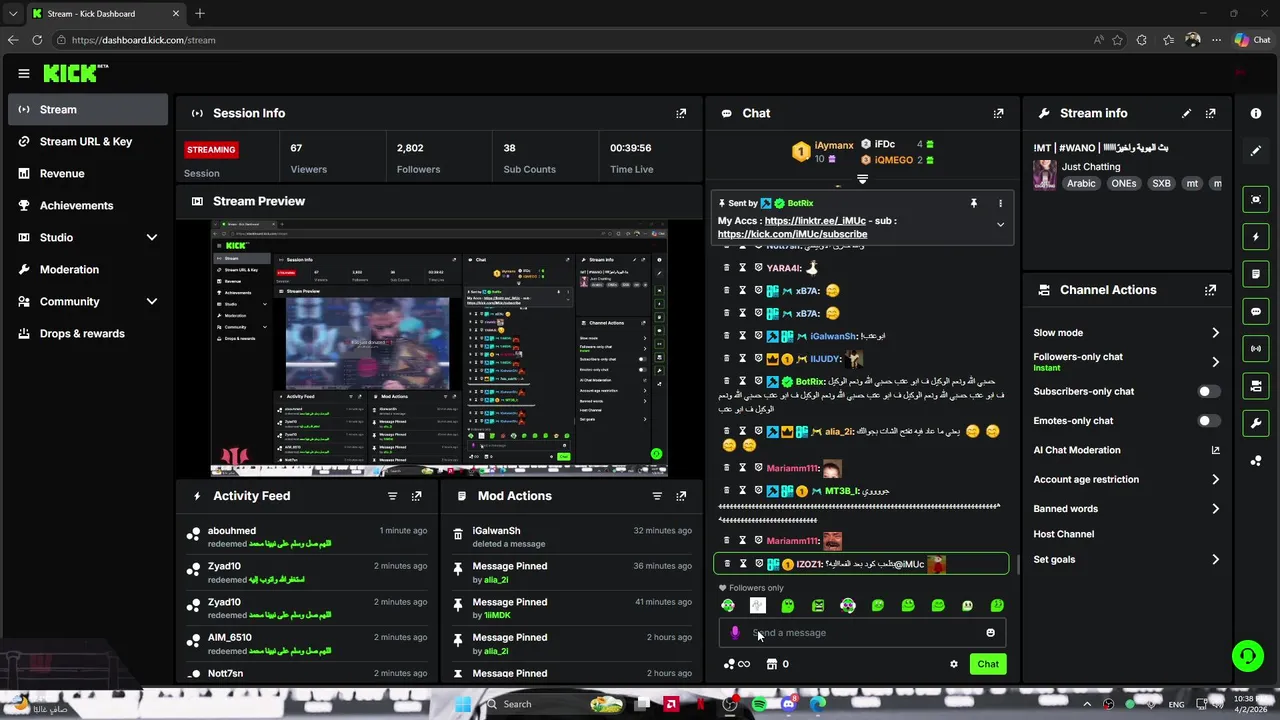Open Moderation in sidebar
The image size is (1280, 720).
88,270
